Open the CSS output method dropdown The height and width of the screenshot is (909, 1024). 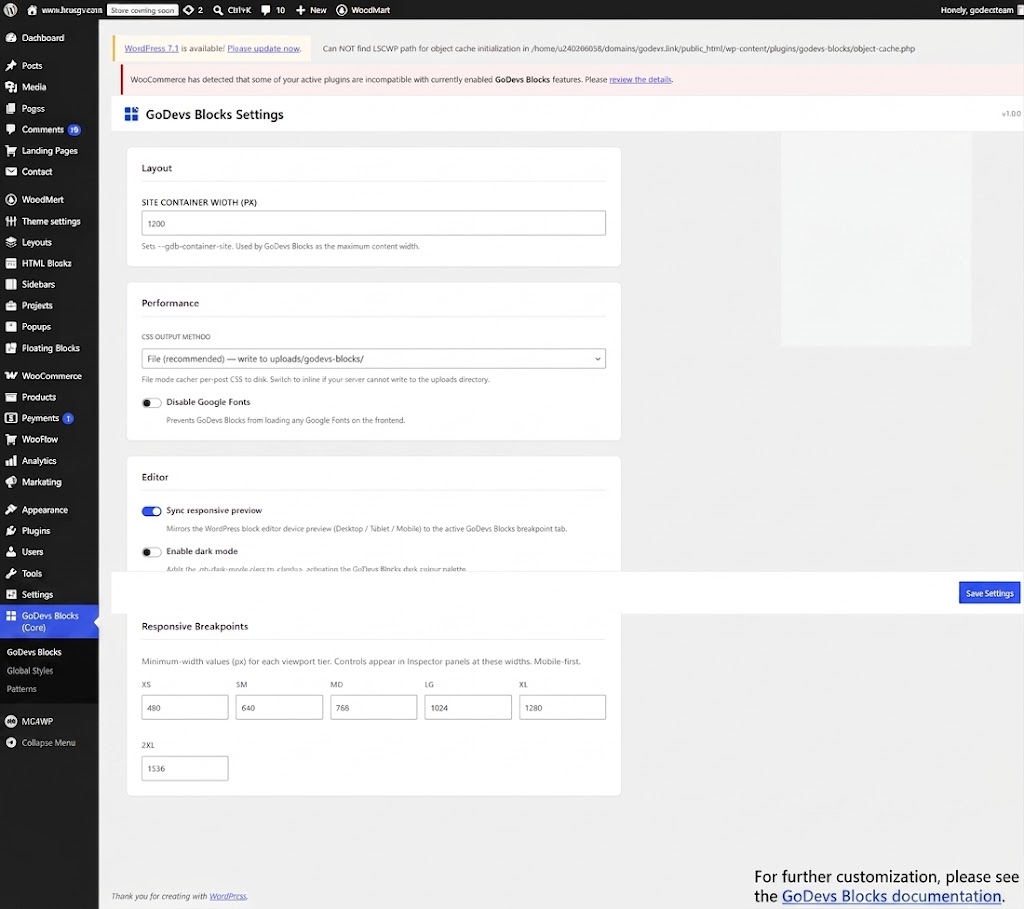pyautogui.click(x=373, y=359)
